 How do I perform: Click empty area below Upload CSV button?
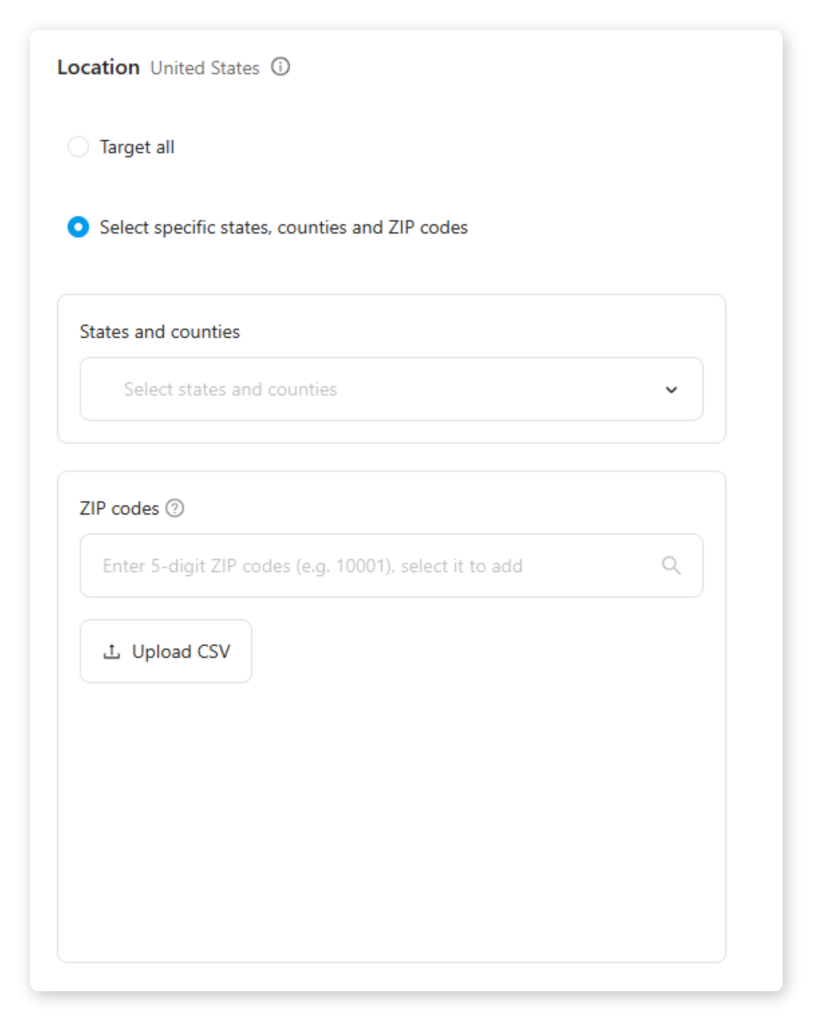(x=390, y=820)
